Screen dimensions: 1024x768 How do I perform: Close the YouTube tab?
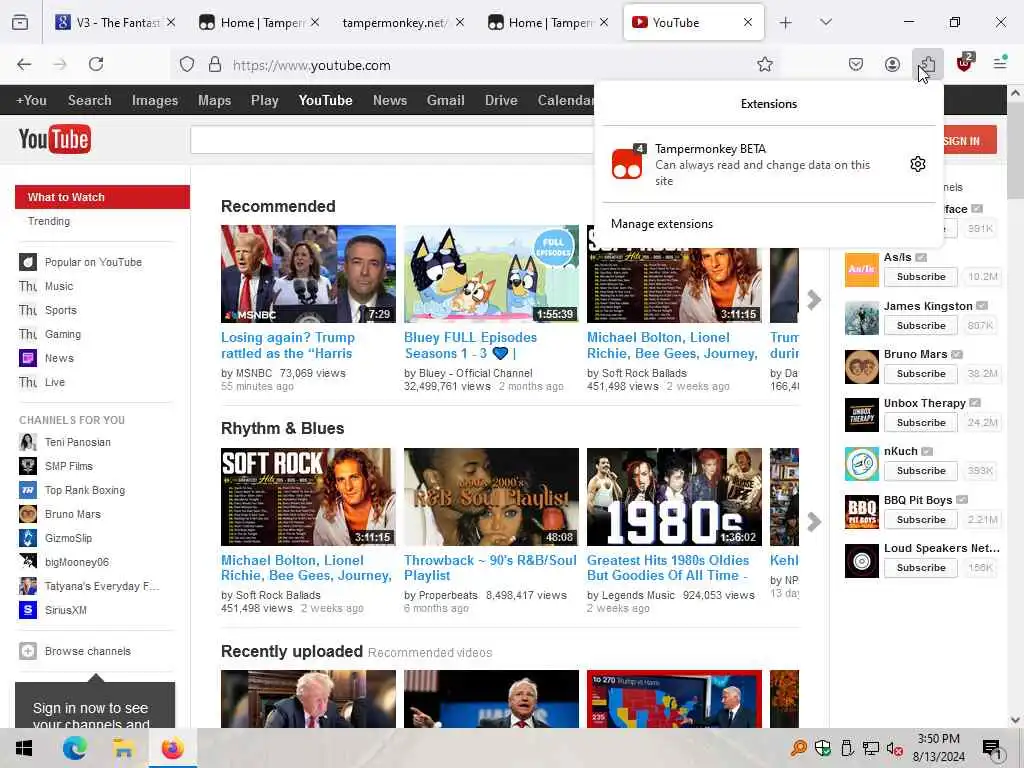(748, 23)
